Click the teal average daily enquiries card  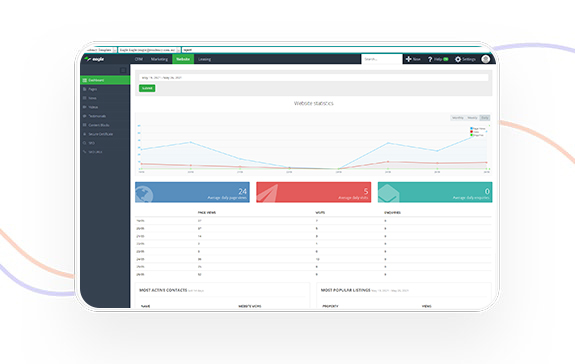435,192
